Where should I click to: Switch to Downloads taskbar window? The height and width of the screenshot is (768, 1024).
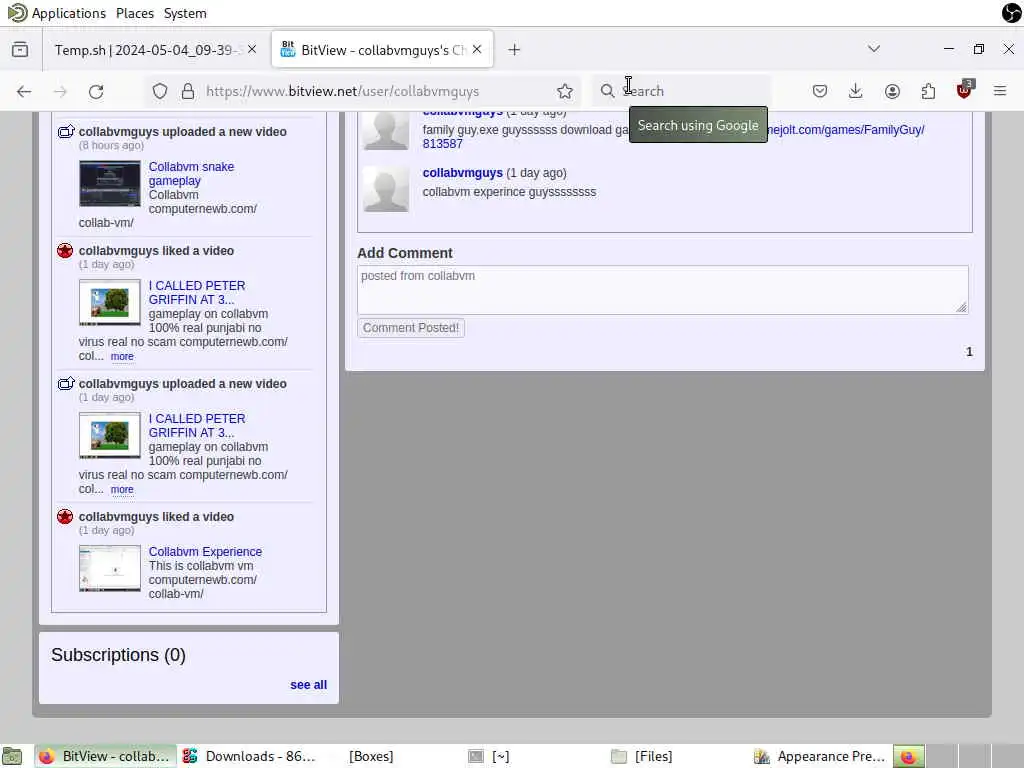(249, 756)
